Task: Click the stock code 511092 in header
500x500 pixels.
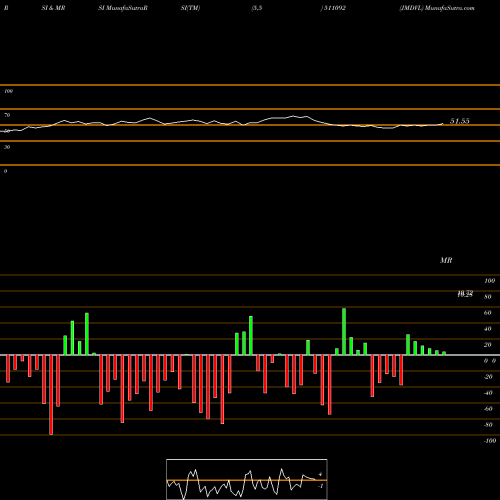Action: tap(334, 8)
